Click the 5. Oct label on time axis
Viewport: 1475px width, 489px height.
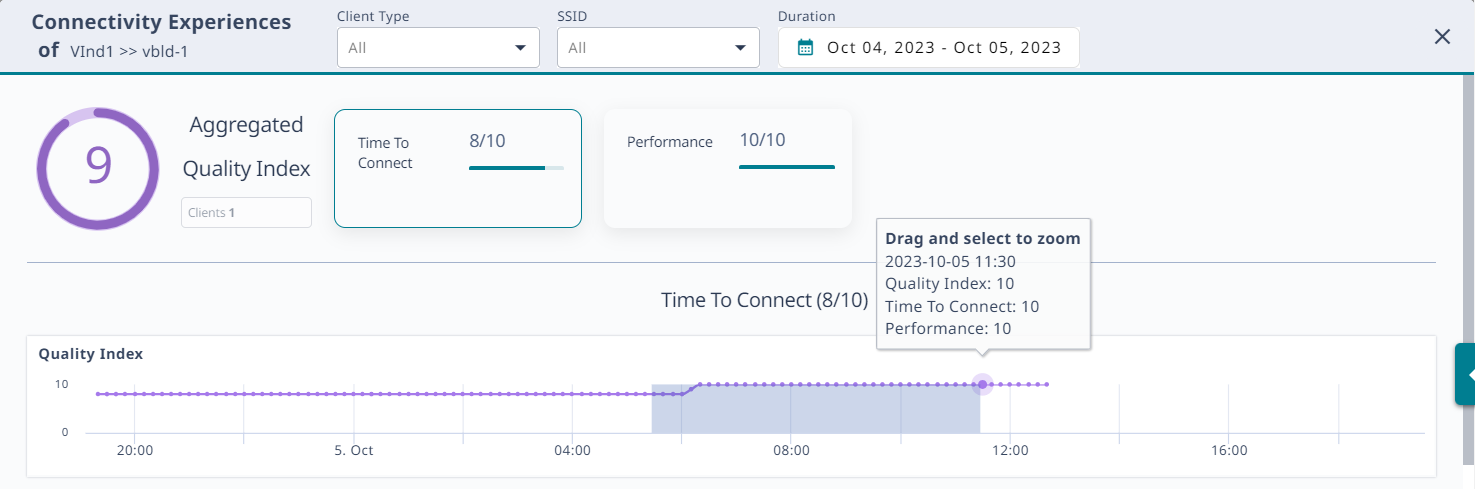click(x=353, y=451)
